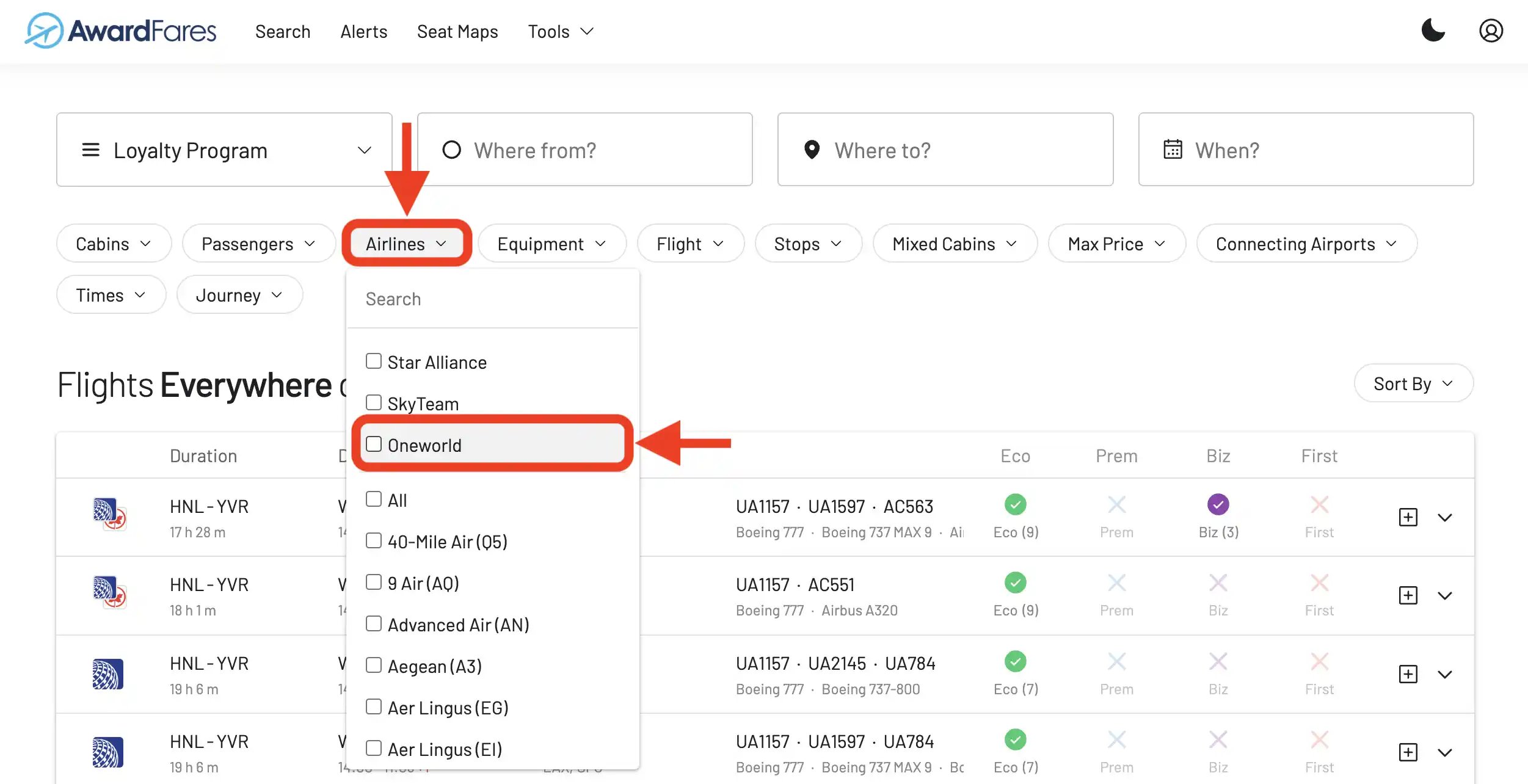Open the user account profile icon

1491,31
